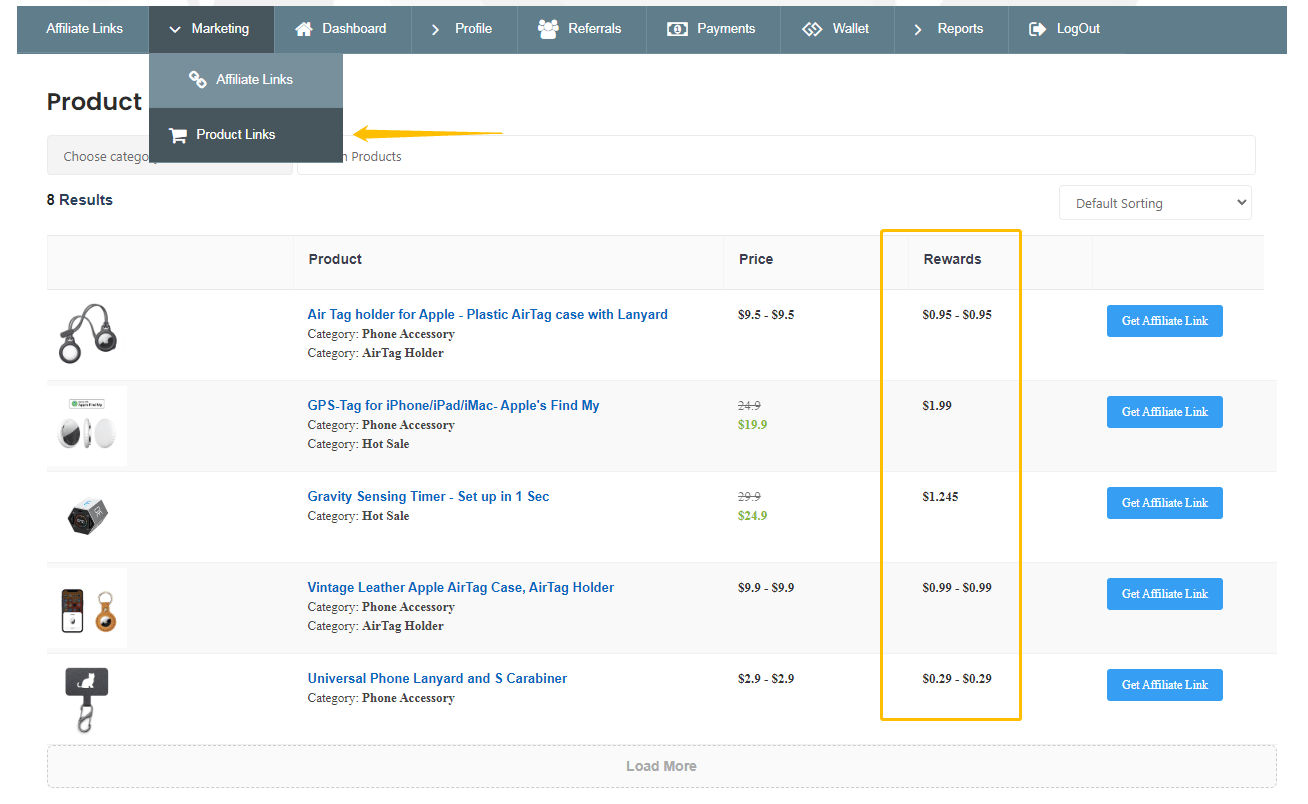Get affiliate link for Universal Phone Lanyard
The height and width of the screenshot is (804, 1308).
1164,685
